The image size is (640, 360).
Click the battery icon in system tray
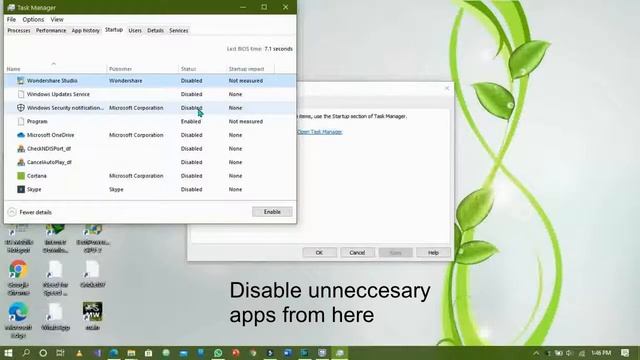(559, 353)
